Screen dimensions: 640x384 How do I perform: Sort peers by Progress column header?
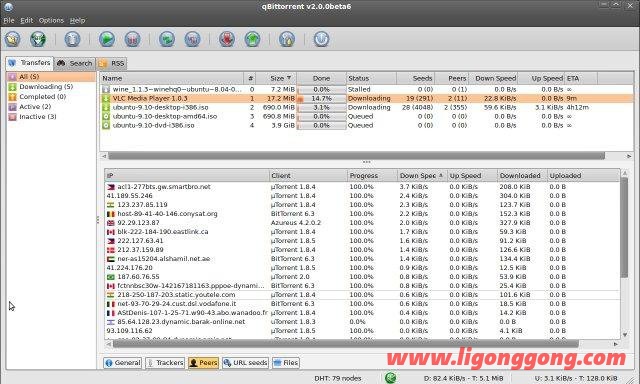click(372, 175)
